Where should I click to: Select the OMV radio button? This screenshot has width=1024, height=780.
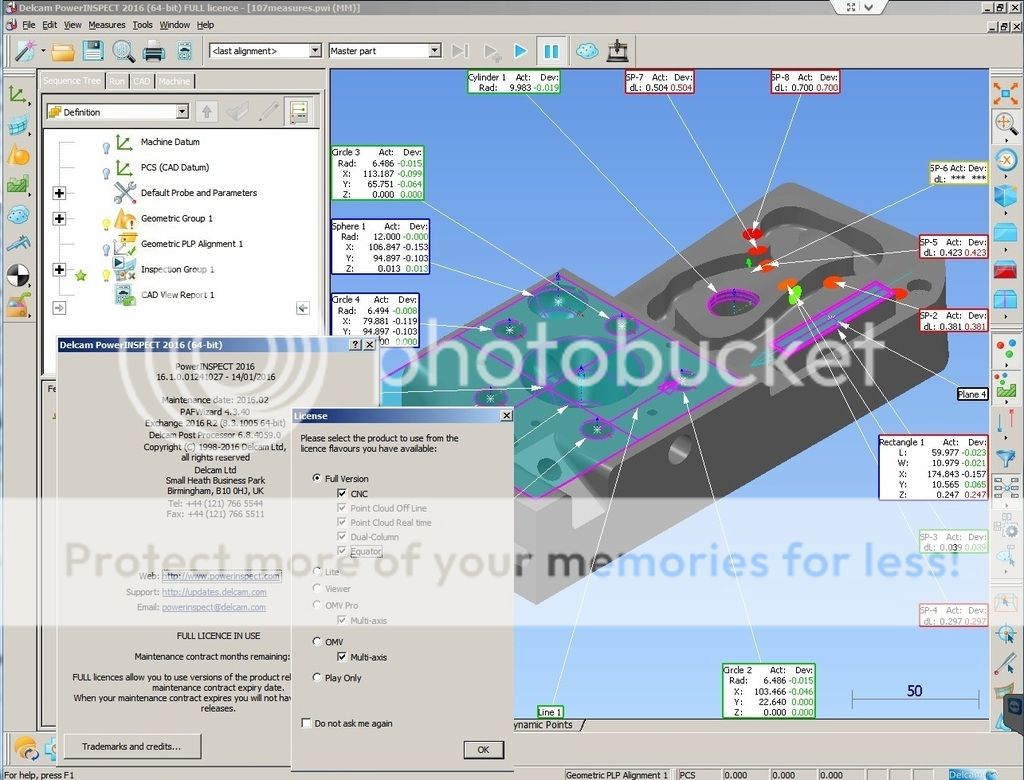coord(317,641)
